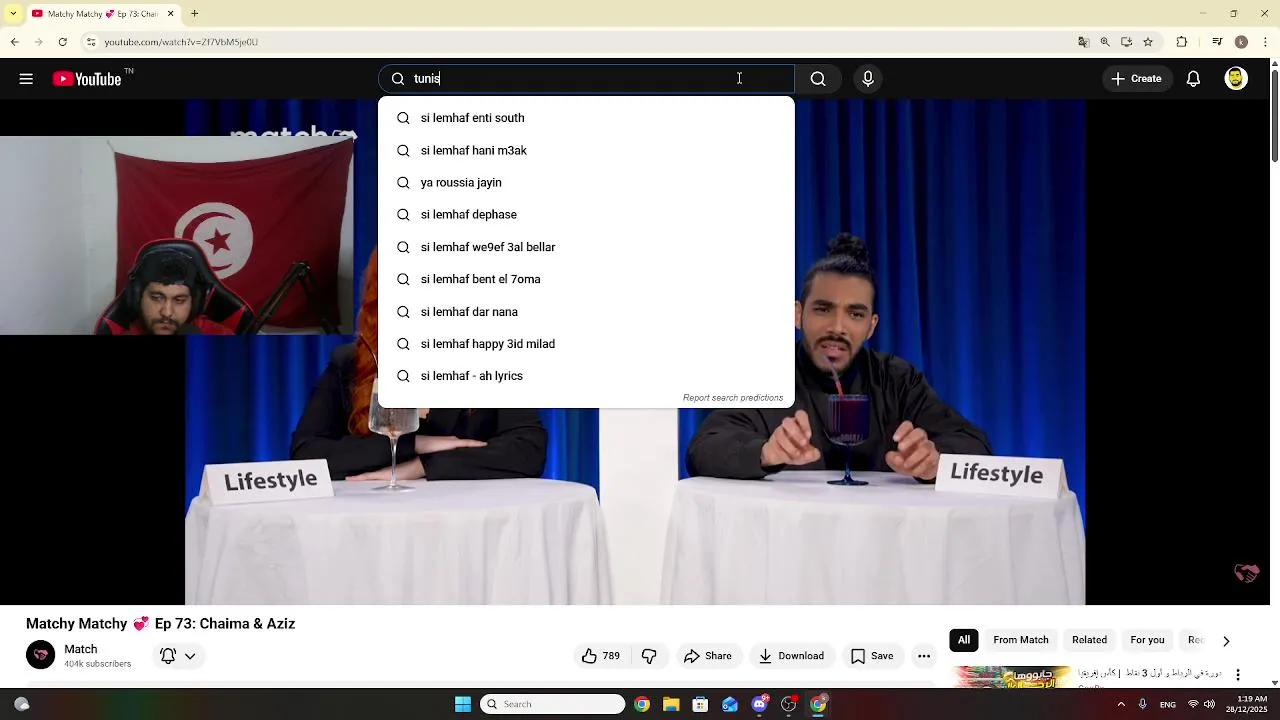Switch to Matchy Matchy Ep 73 tab
The height and width of the screenshot is (720, 1280).
pos(101,14)
